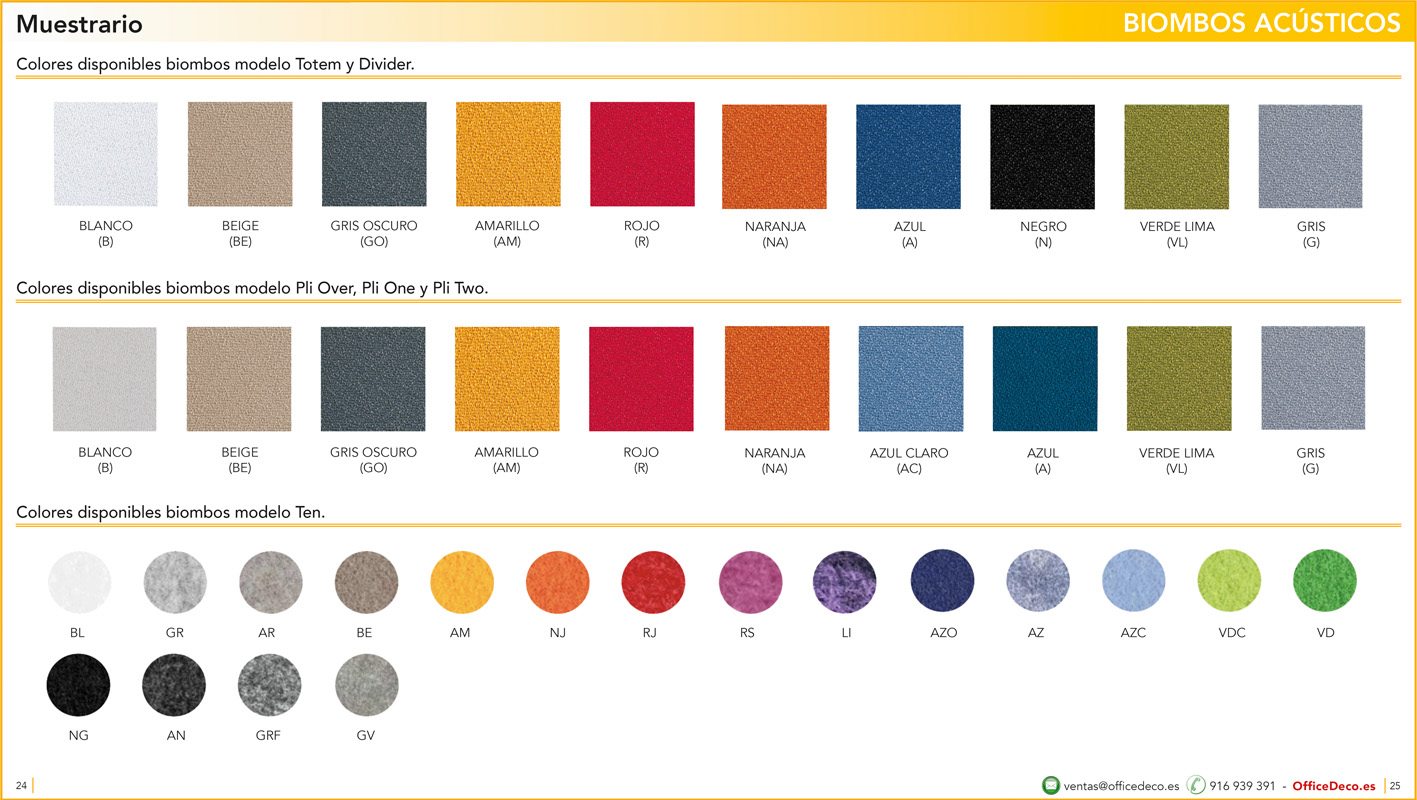Click page number 24
The image size is (1417, 800).
point(21,786)
